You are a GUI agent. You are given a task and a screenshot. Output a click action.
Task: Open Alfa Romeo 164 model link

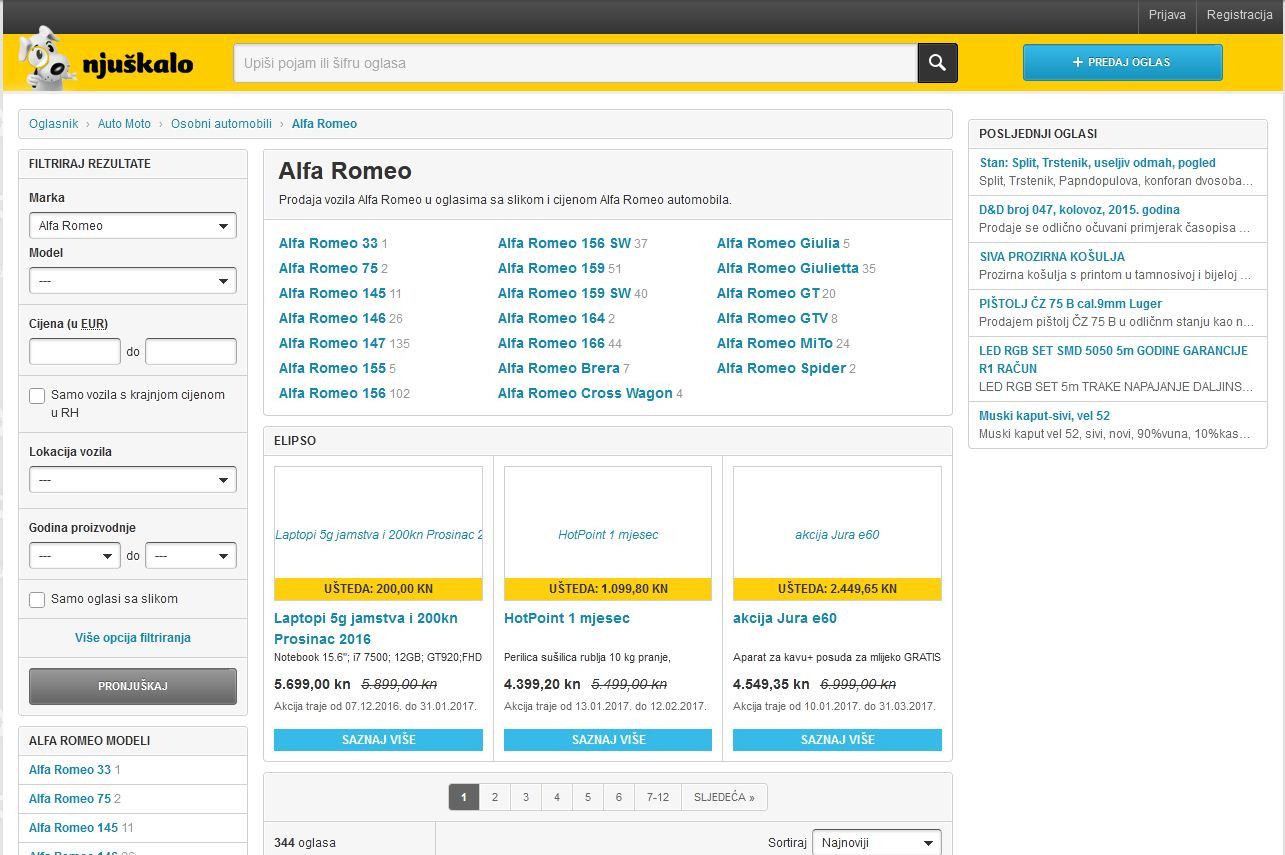click(x=551, y=318)
